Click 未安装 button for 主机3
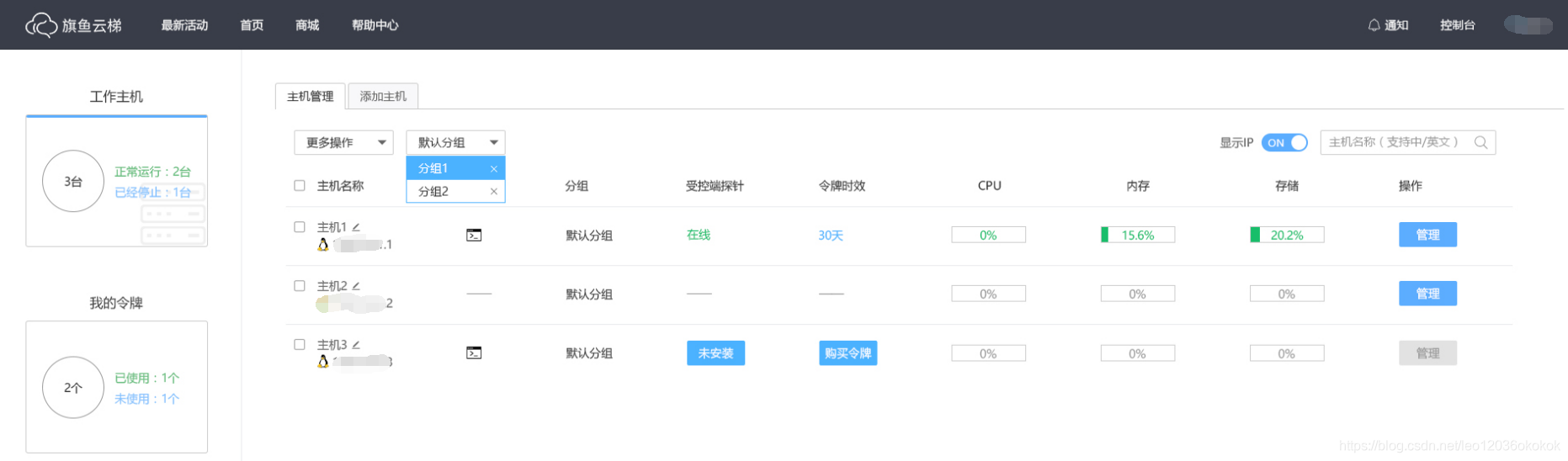 coord(715,353)
